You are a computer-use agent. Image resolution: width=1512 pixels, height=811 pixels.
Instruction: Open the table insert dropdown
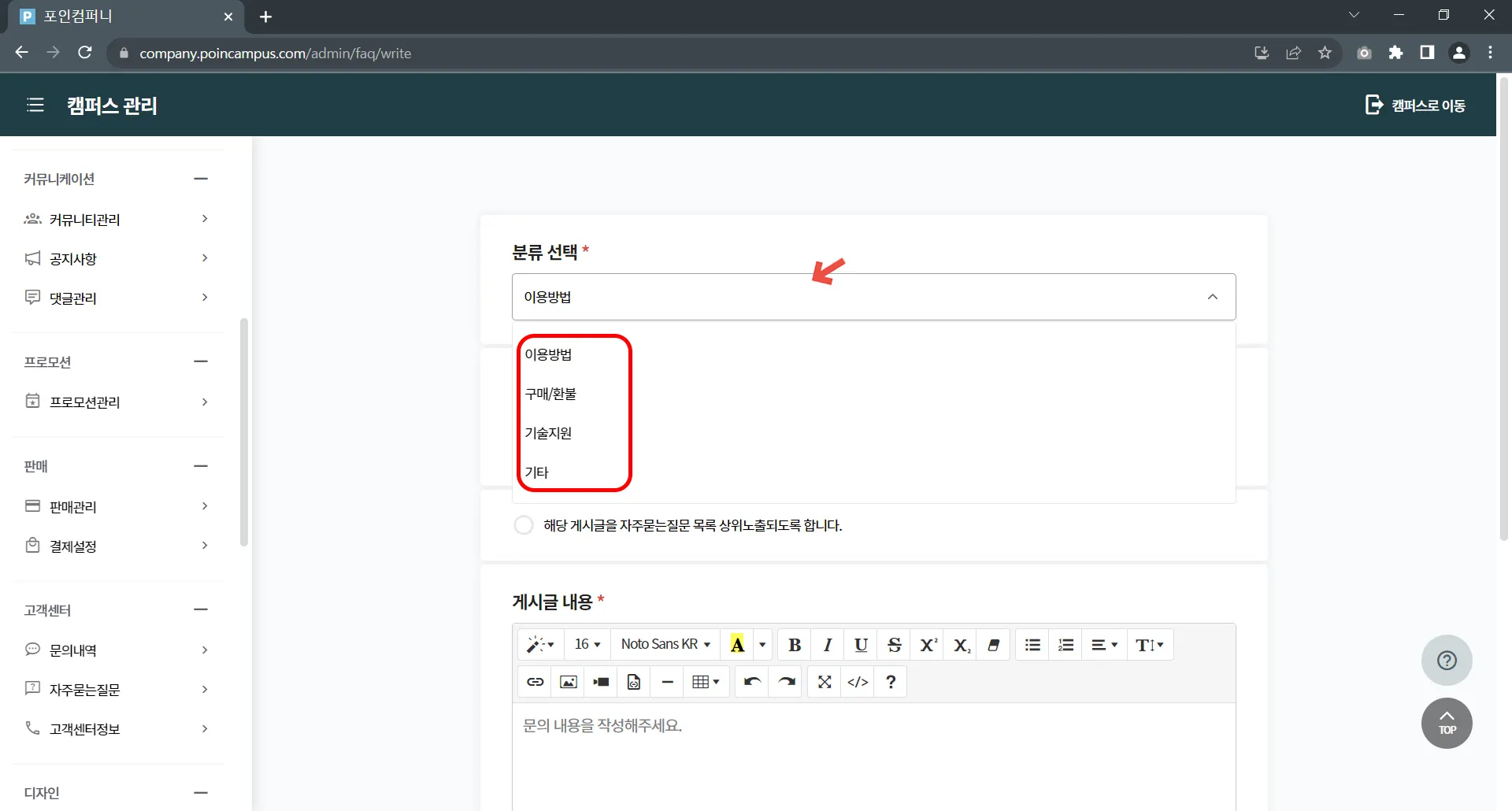point(706,682)
